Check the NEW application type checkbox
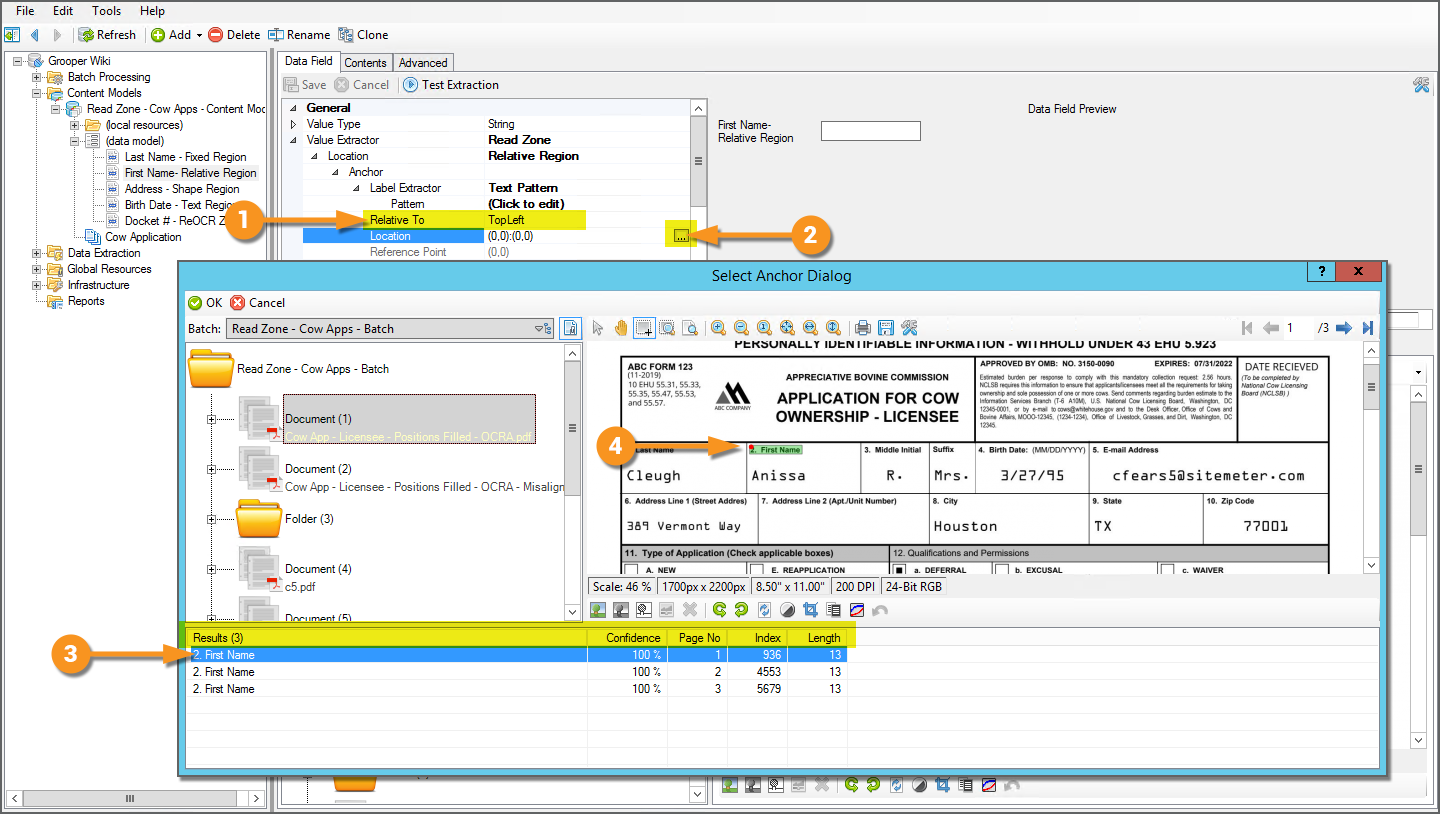Image resolution: width=1440 pixels, height=814 pixels. coord(631,570)
